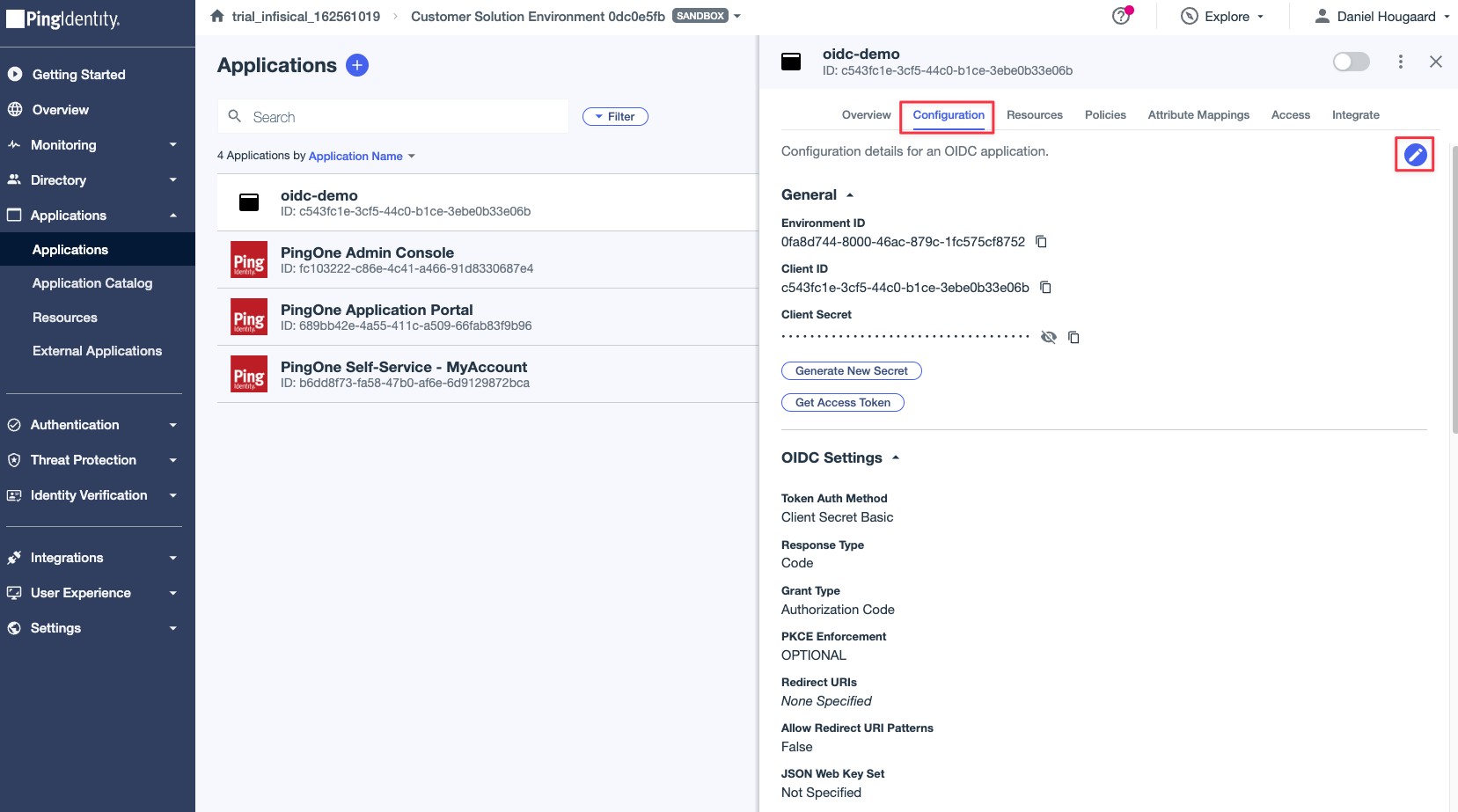
Task: Click the home icon in breadcrumb
Action: 217,16
